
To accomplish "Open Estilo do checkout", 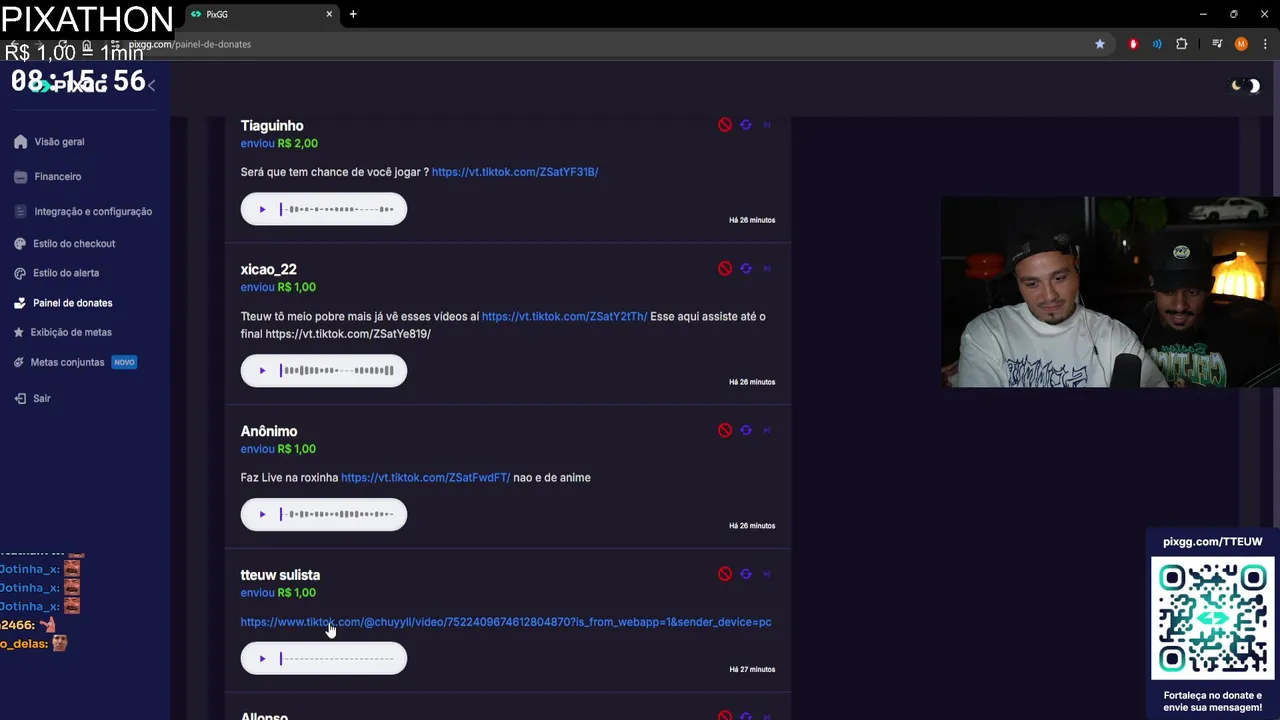I will click(x=74, y=244).
